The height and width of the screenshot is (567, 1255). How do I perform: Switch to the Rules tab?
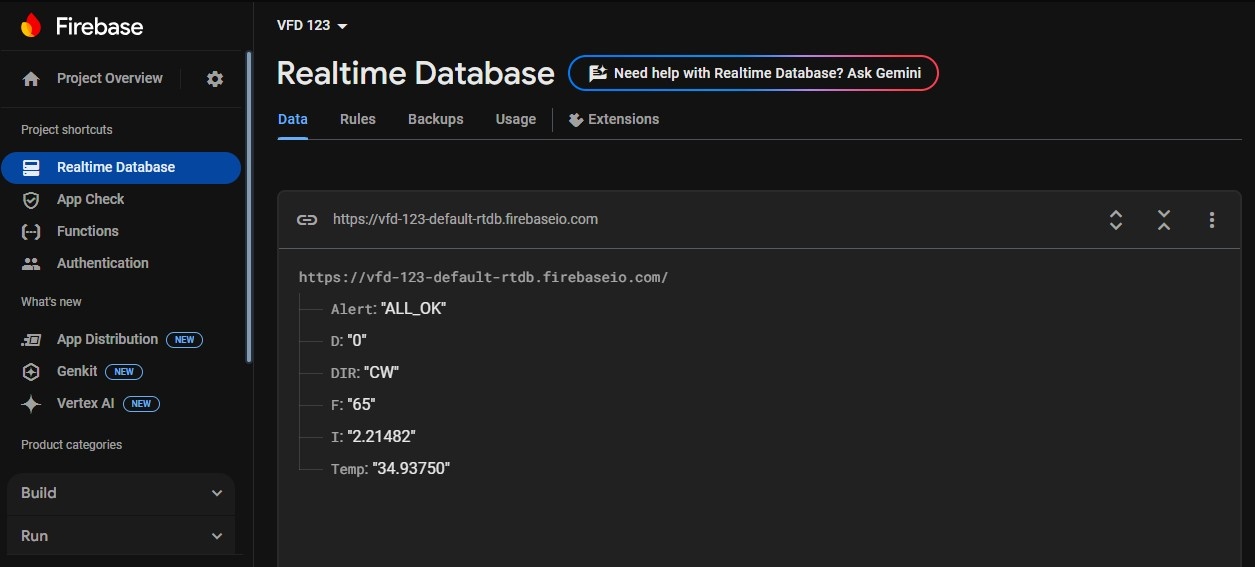(358, 119)
